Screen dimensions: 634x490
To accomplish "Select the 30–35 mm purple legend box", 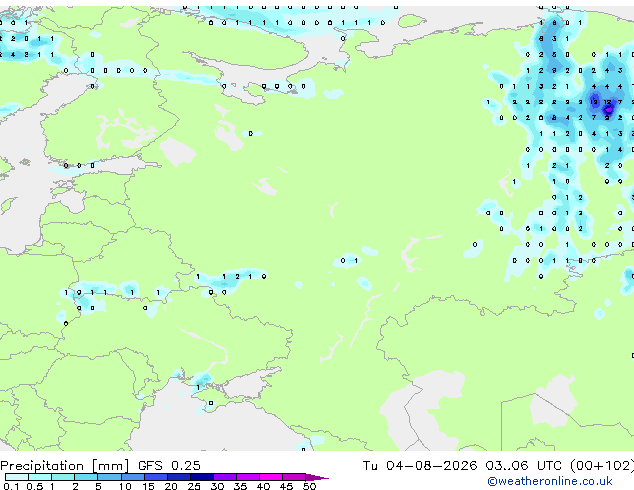I will click(224, 477).
